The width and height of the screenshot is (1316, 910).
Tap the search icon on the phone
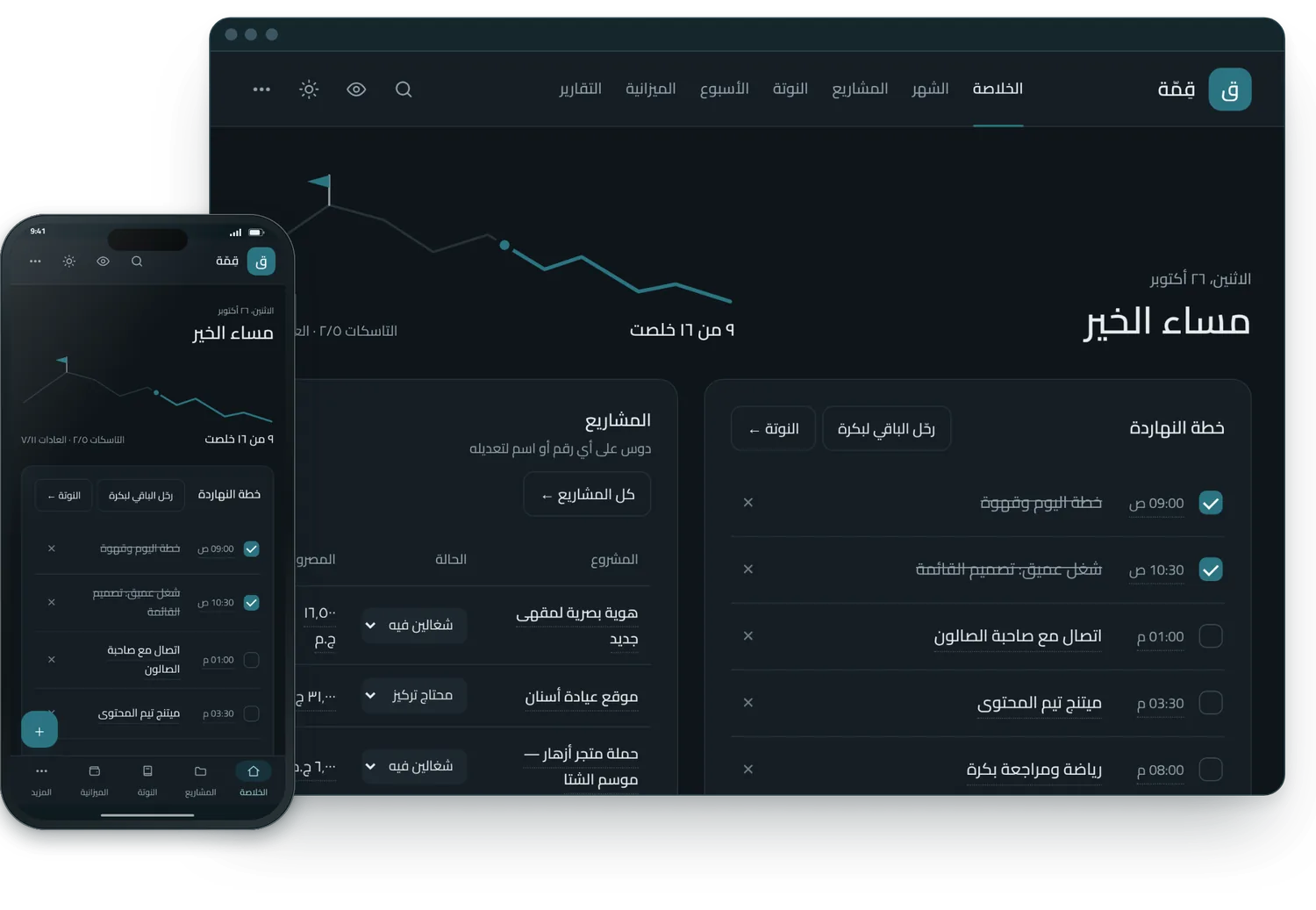[x=137, y=262]
